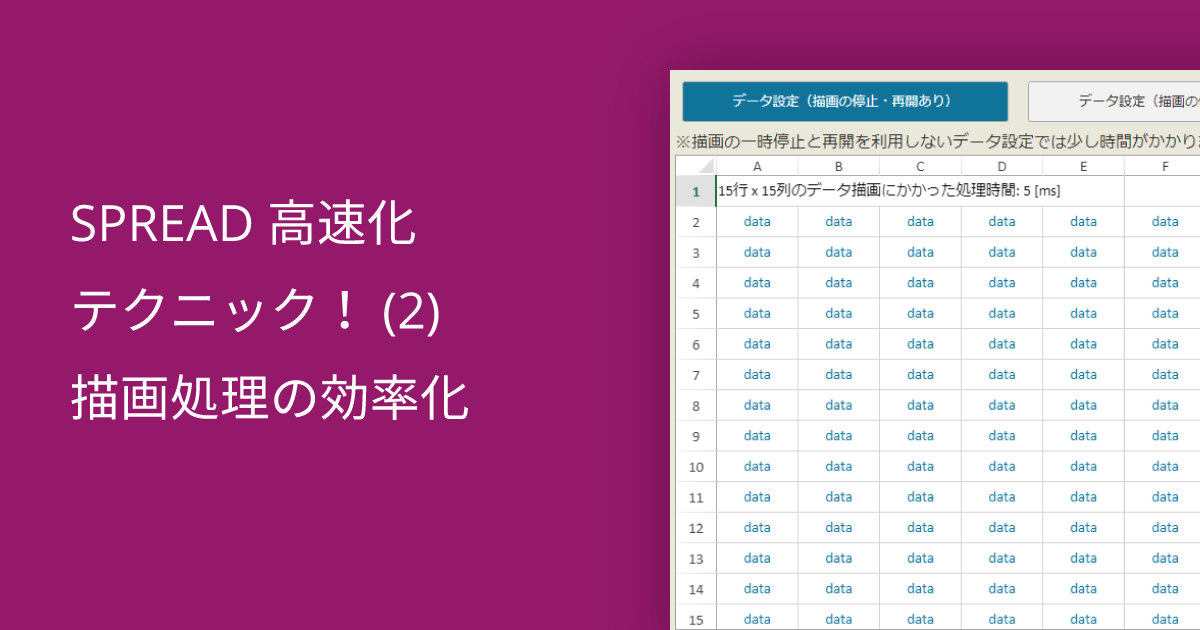This screenshot has height=630, width=1200.
Task: Click the data cell at A14
Action: click(757, 589)
